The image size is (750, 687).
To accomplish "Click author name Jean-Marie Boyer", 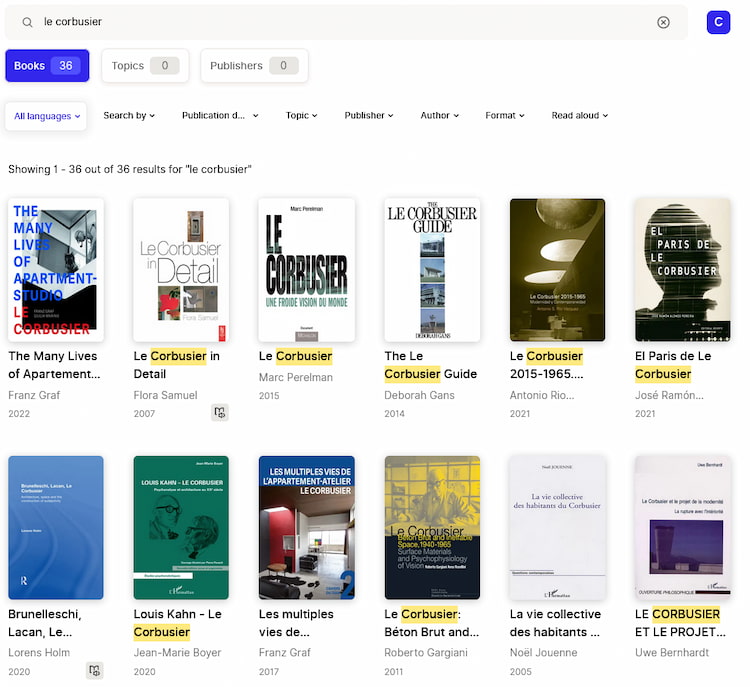I will pos(177,653).
